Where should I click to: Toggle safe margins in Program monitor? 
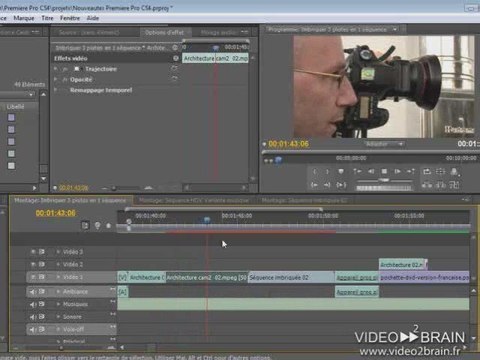[x=440, y=171]
